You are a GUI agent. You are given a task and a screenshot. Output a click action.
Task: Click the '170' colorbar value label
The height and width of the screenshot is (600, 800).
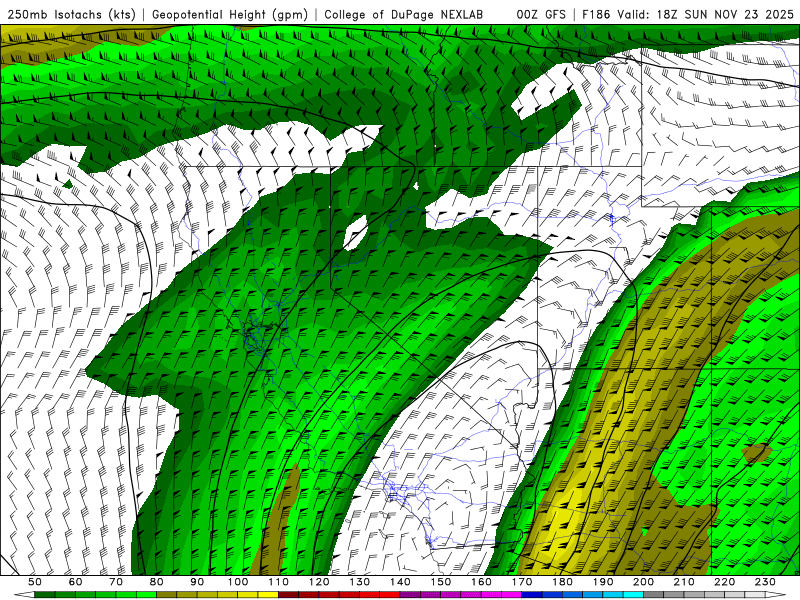click(x=522, y=582)
